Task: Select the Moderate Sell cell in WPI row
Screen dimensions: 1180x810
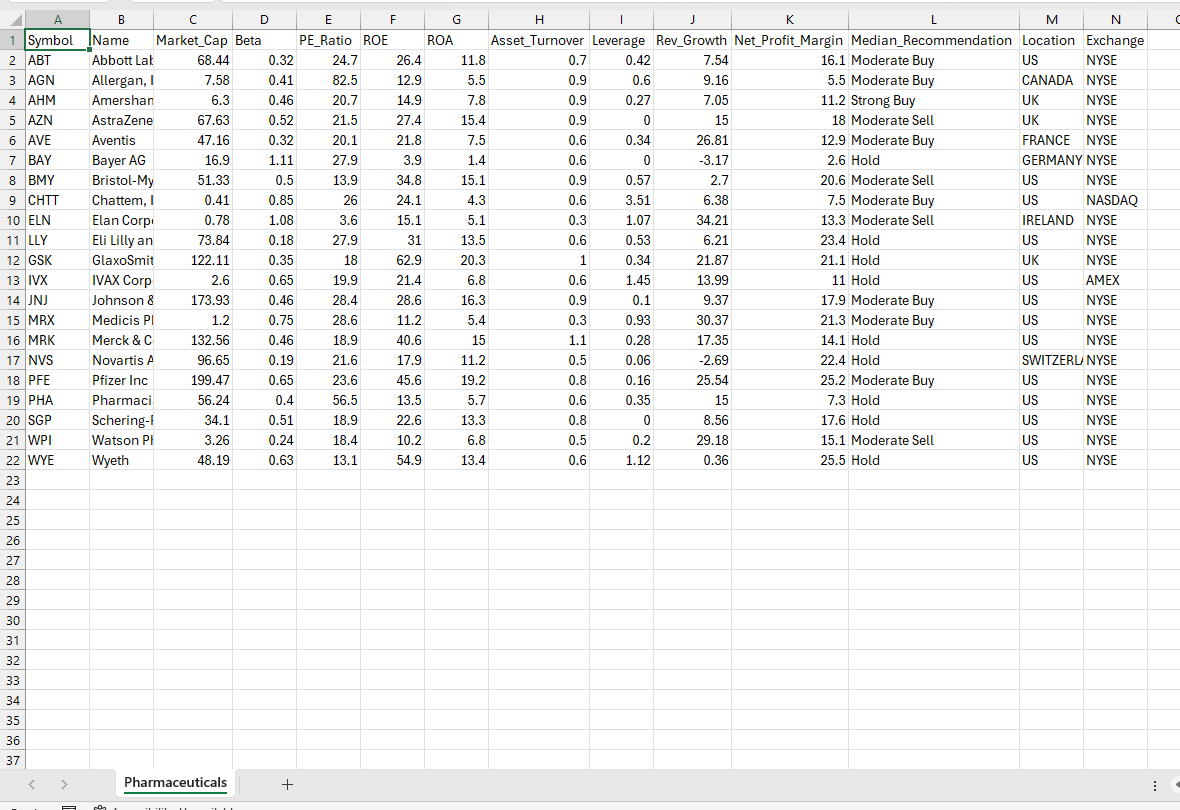Action: point(933,440)
